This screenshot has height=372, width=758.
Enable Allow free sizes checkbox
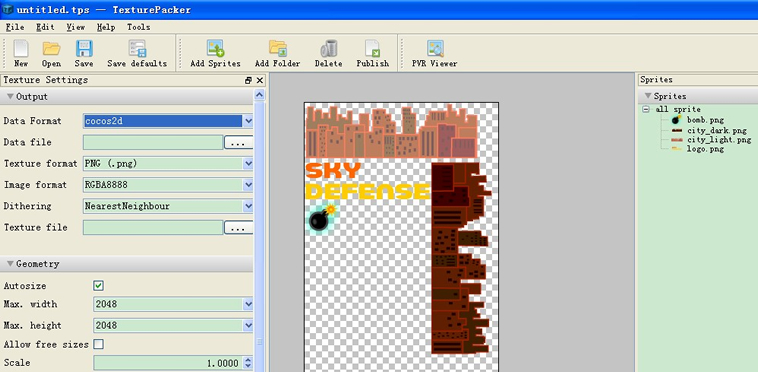pos(98,344)
